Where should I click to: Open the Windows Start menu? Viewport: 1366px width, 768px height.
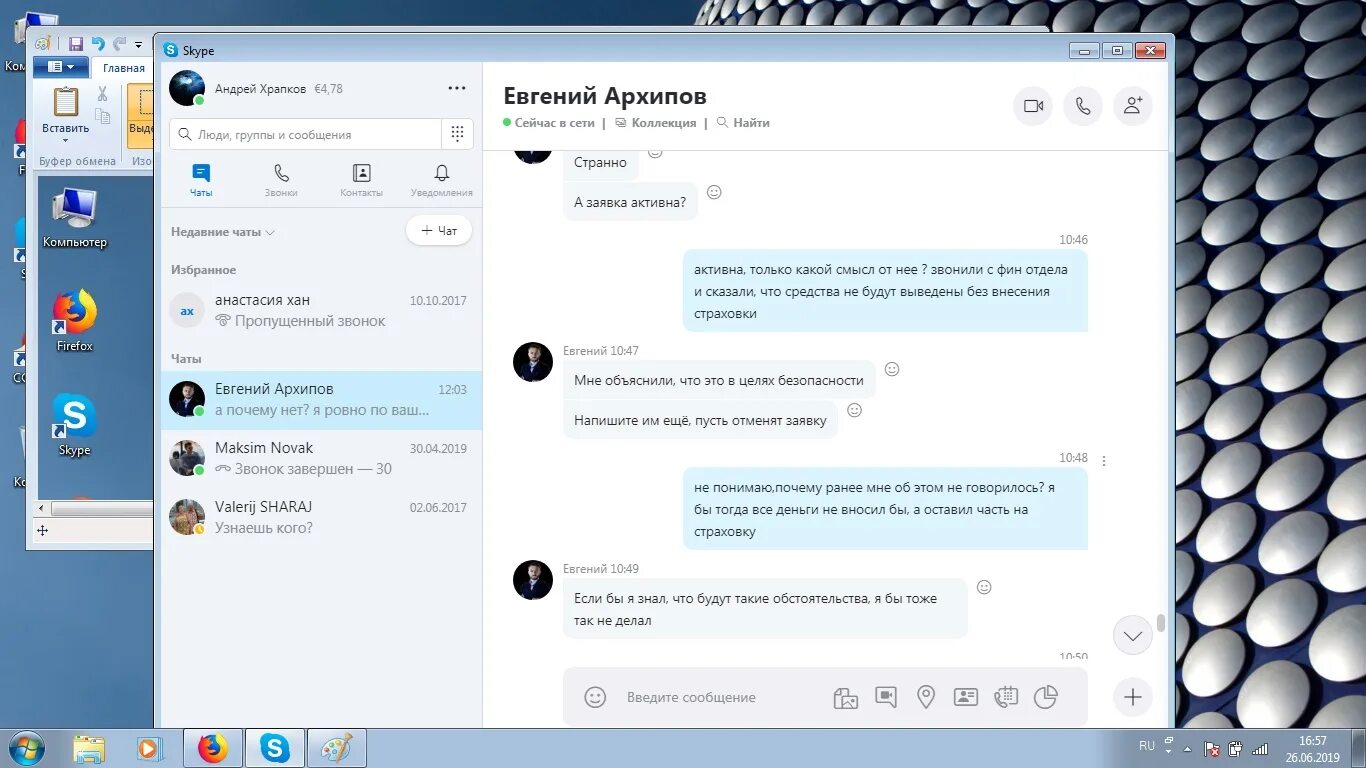(26, 748)
